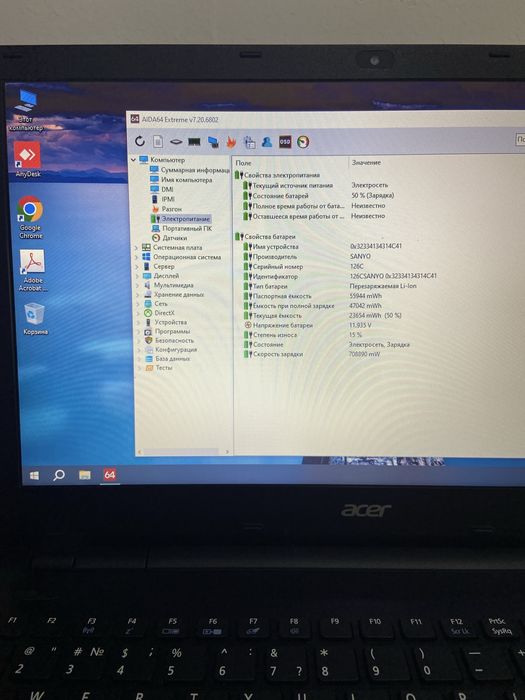Click the clipboard-and-computer toolbar icon

(x=249, y=142)
